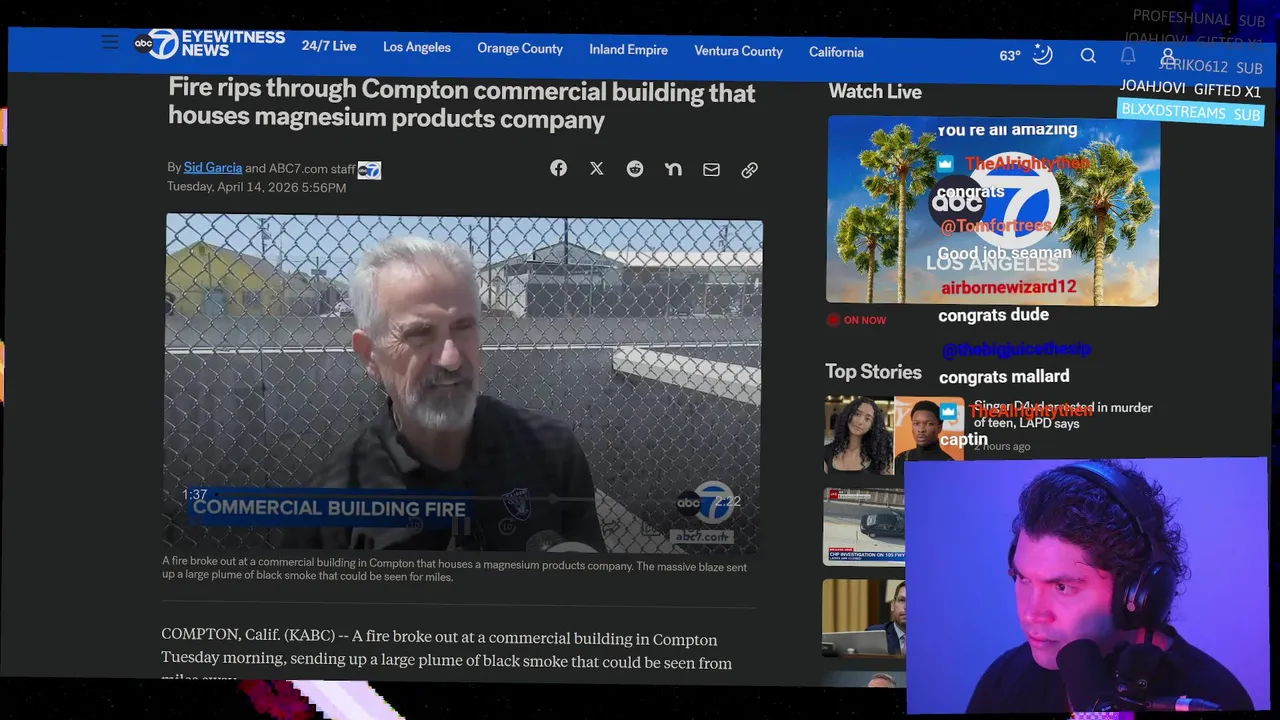Click the Watch Live heading
1280x720 pixels.
[x=875, y=91]
